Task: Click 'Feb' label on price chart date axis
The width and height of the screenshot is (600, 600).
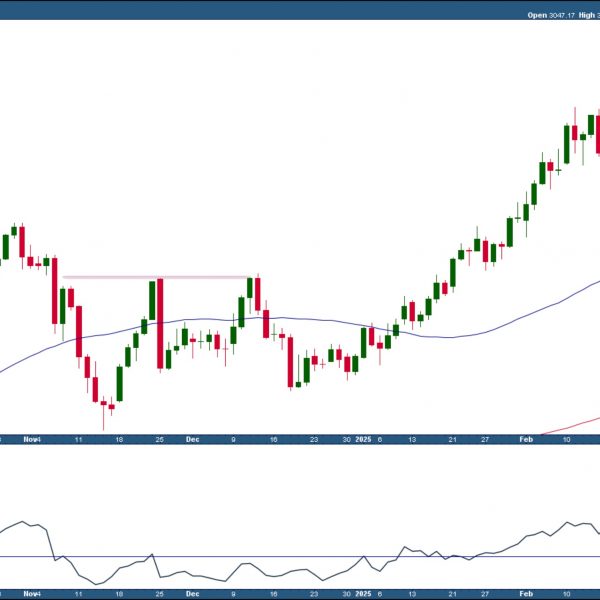Action: (526, 439)
